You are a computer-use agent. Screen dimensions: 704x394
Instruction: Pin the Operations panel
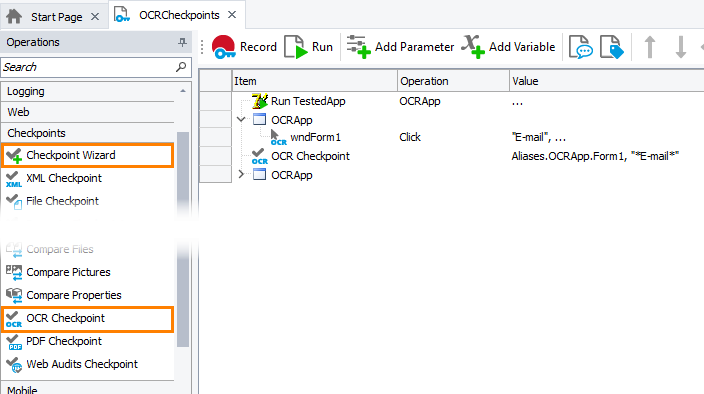tap(182, 42)
